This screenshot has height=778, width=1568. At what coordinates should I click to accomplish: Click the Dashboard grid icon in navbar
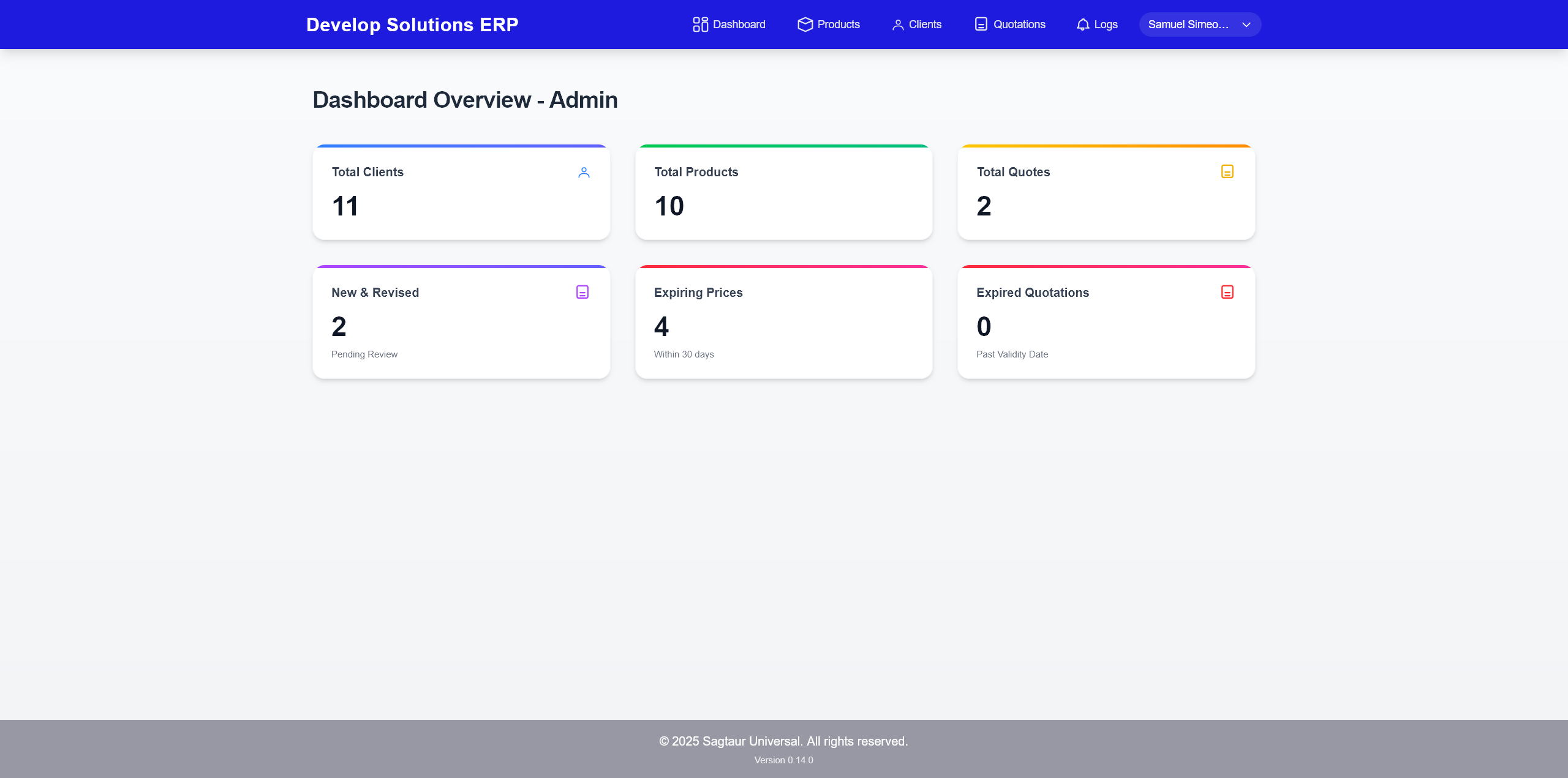pyautogui.click(x=700, y=24)
